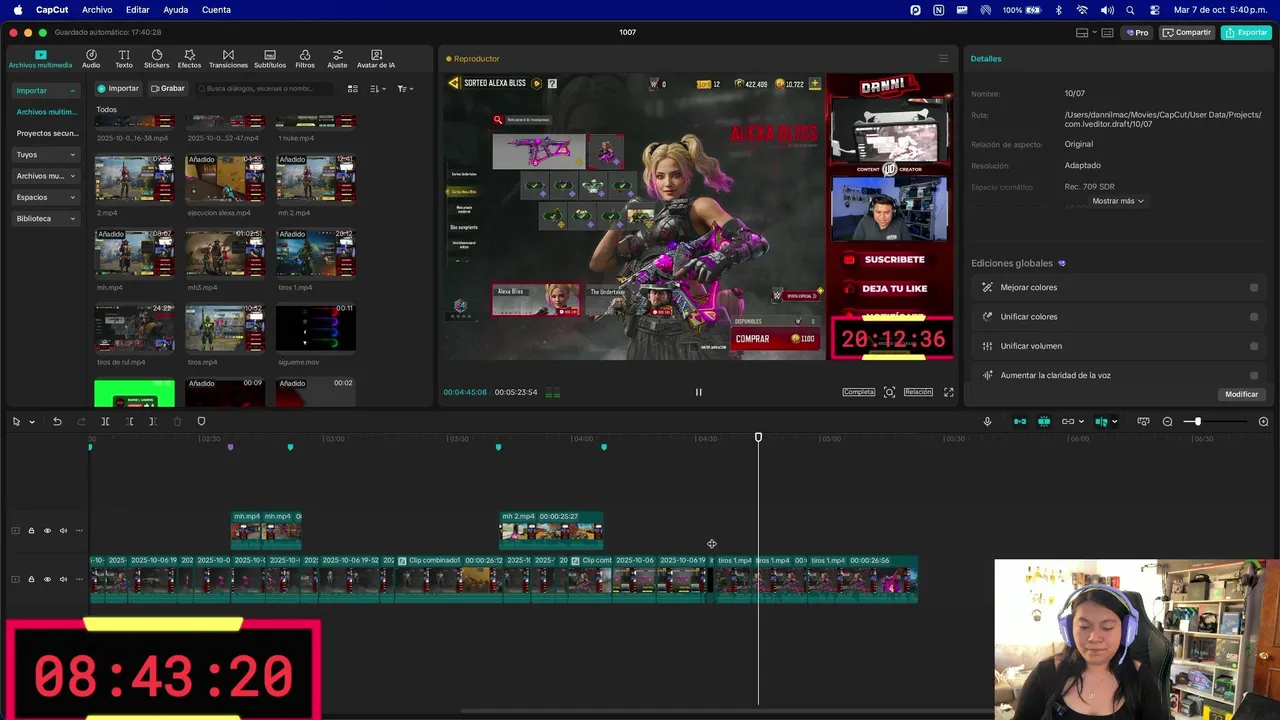Viewport: 1280px width, 720px height.
Task: Toggle main track magnet
Action: (1020, 422)
